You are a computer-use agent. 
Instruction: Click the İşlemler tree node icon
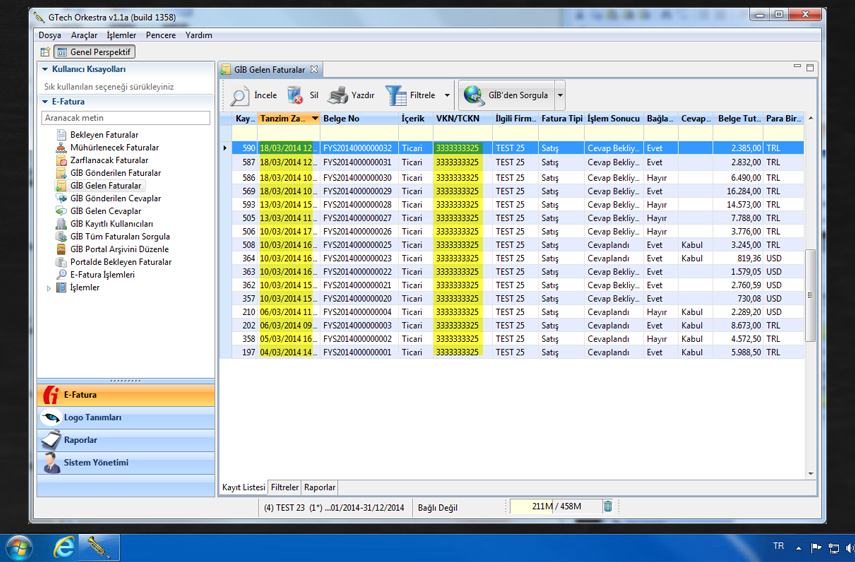point(61,287)
